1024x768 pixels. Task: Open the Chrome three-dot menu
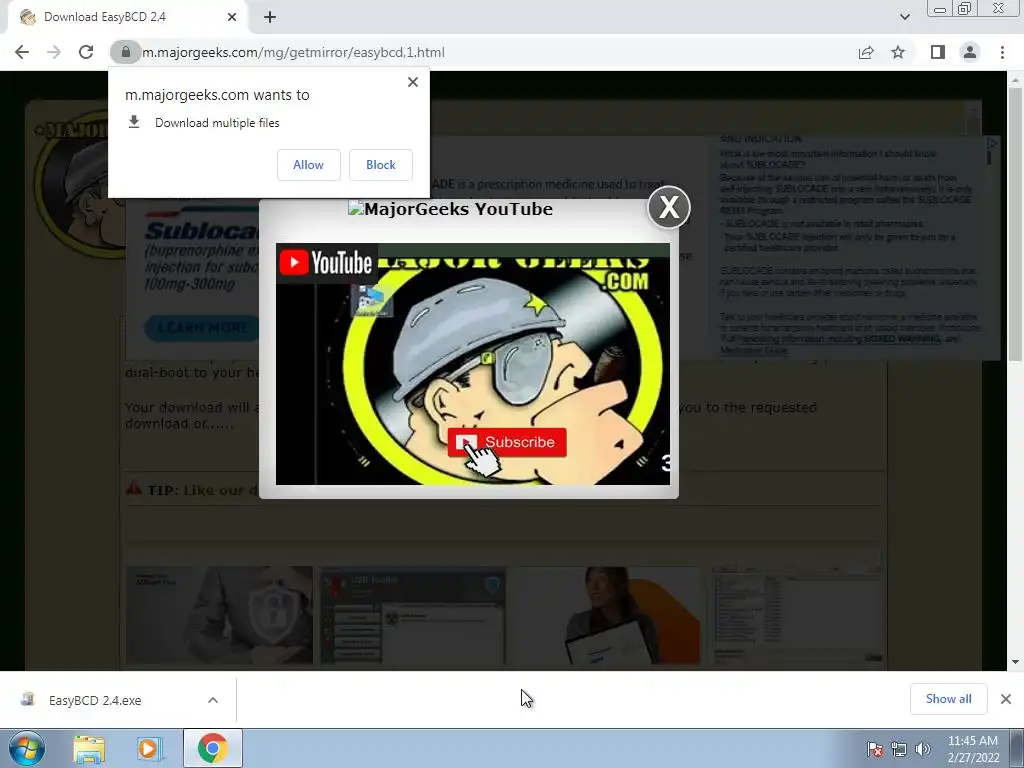click(x=1002, y=52)
